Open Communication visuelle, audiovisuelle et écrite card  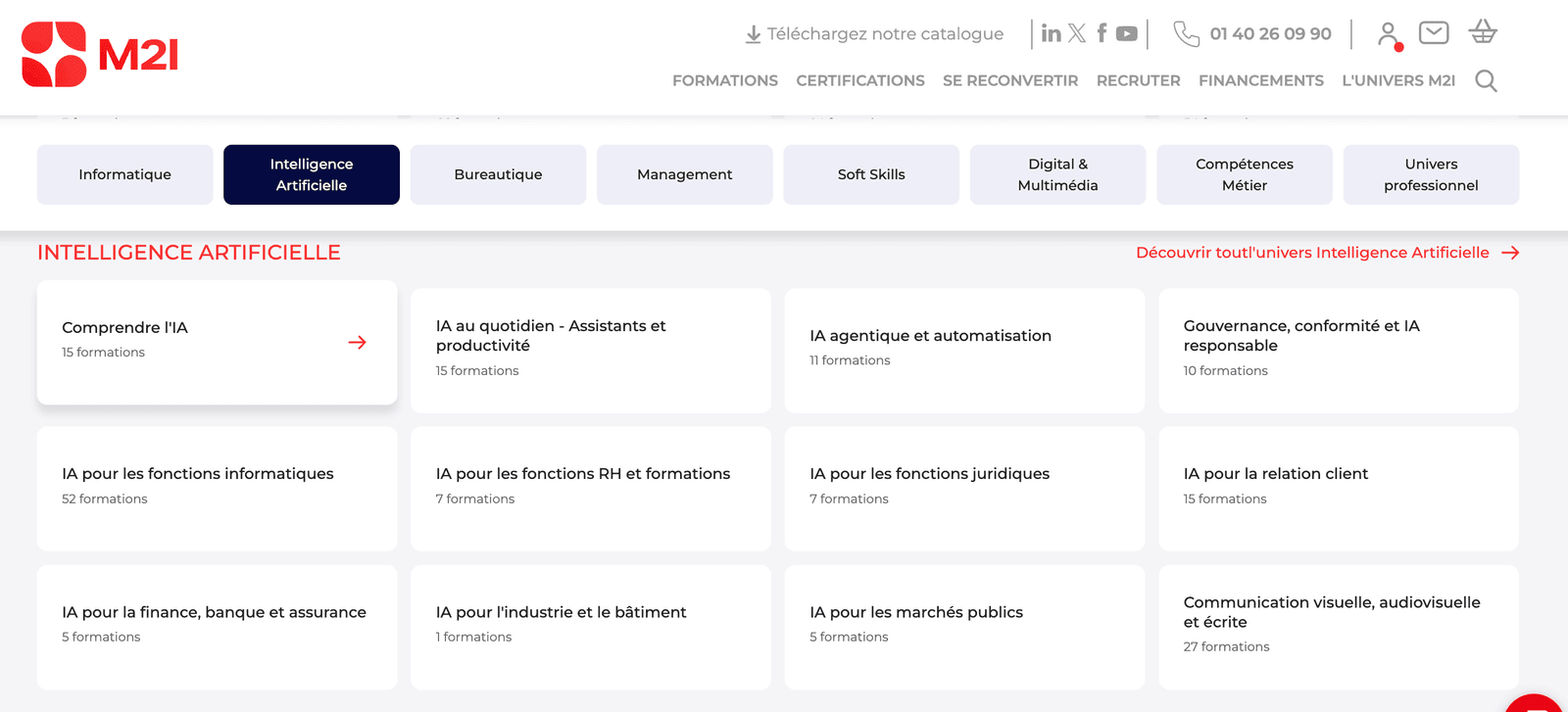tap(1339, 627)
